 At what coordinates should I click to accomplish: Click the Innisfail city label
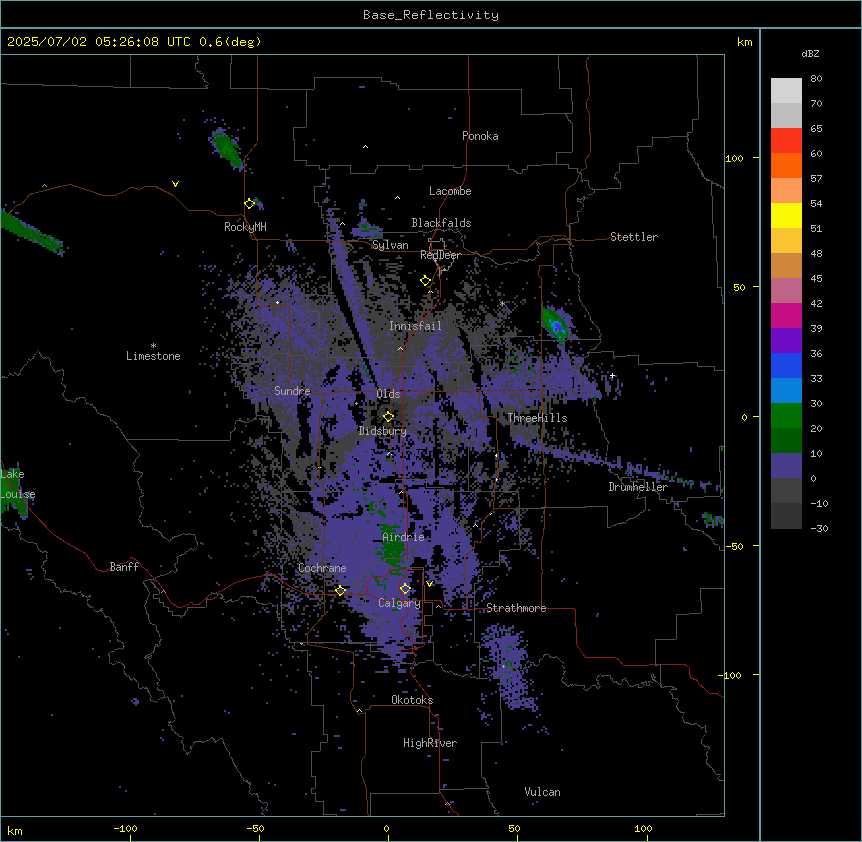coord(415,326)
